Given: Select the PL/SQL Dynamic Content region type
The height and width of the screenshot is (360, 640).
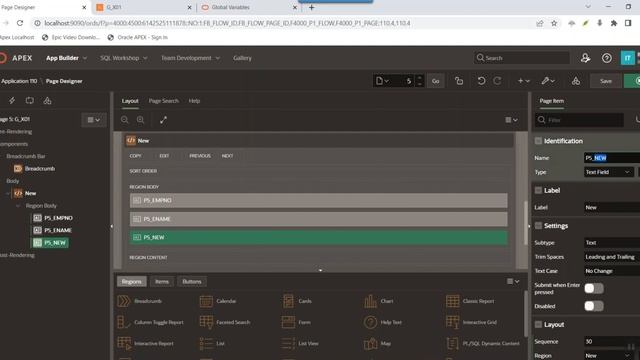Looking at the screenshot, I should click(x=483, y=344).
